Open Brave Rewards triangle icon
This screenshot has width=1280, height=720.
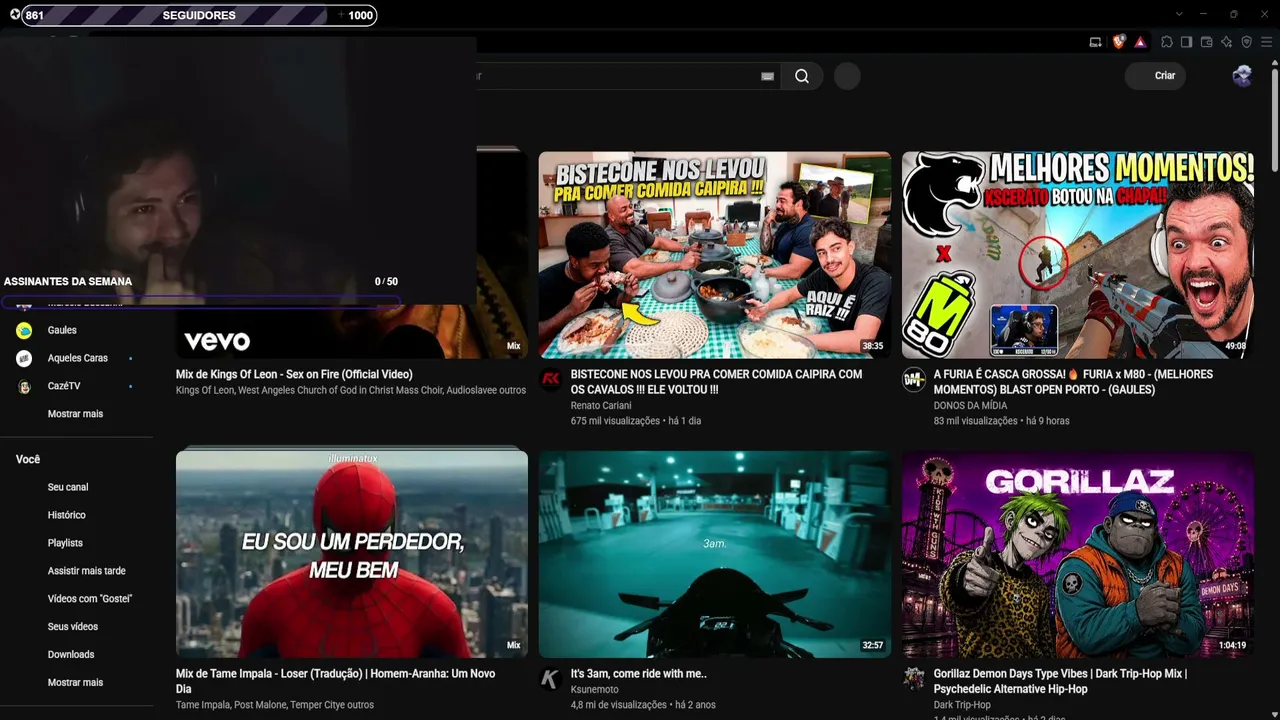pos(1140,42)
